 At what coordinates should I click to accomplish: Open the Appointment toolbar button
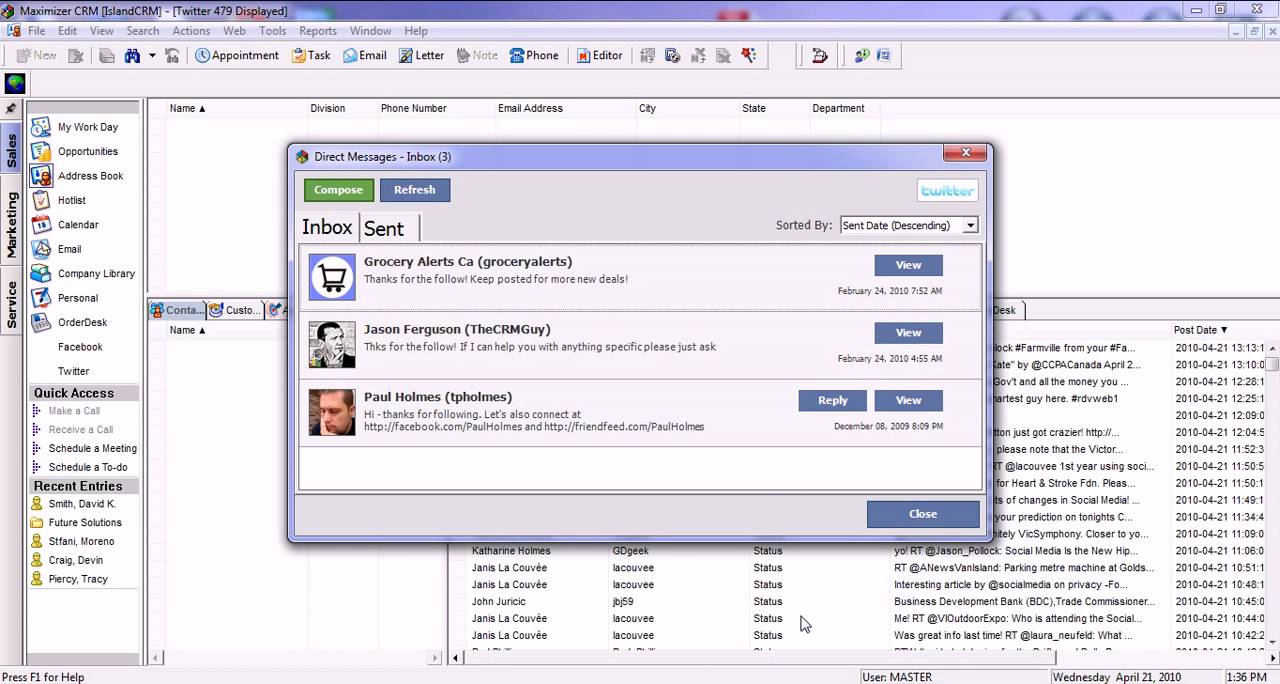coord(237,56)
